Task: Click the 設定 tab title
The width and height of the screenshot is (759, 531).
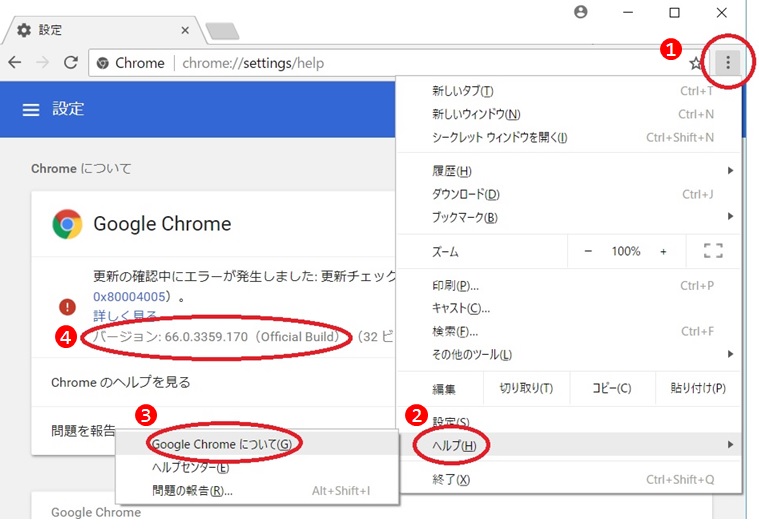Action: coord(50,30)
